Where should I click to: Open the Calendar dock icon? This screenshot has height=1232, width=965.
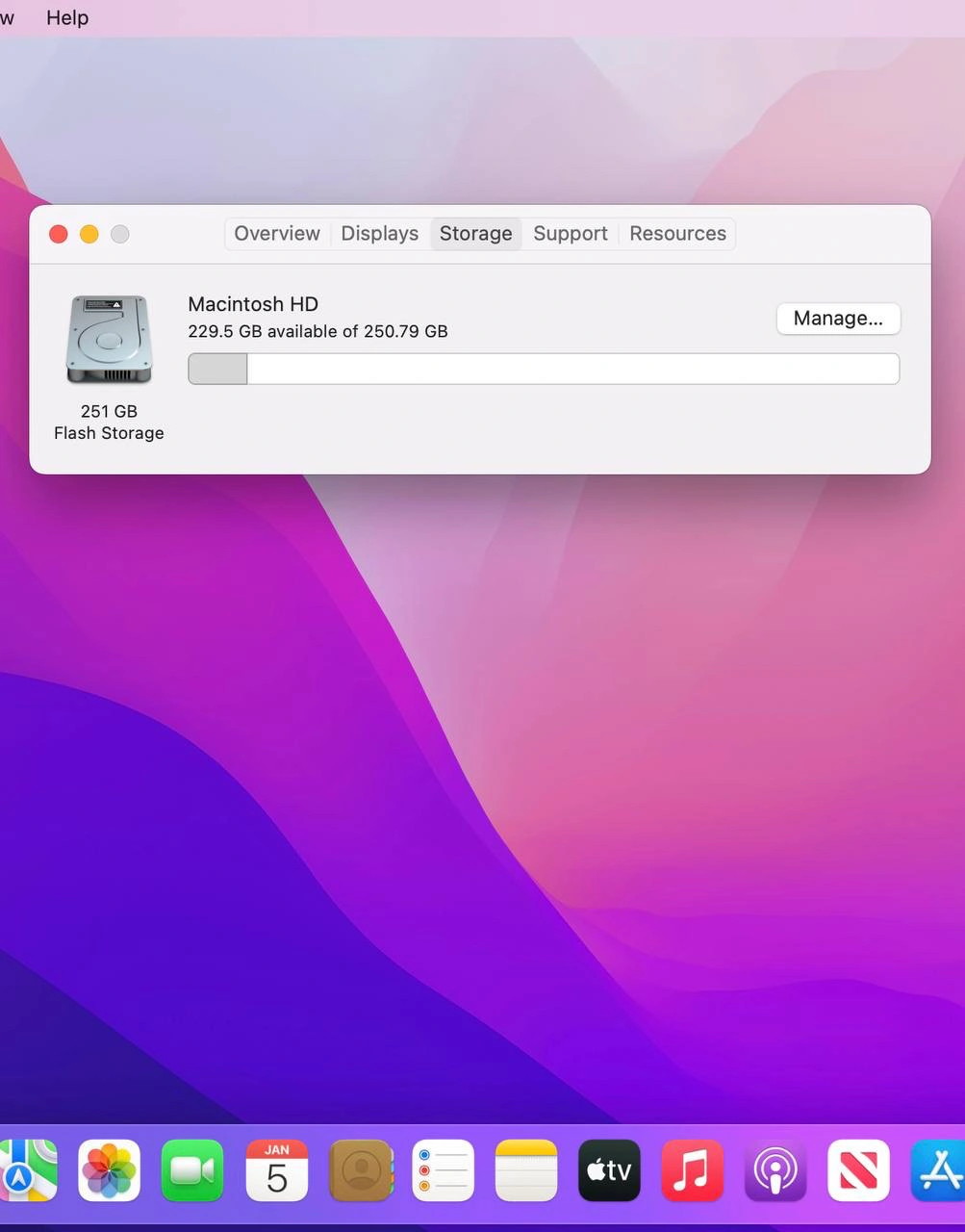pyautogui.click(x=276, y=1170)
